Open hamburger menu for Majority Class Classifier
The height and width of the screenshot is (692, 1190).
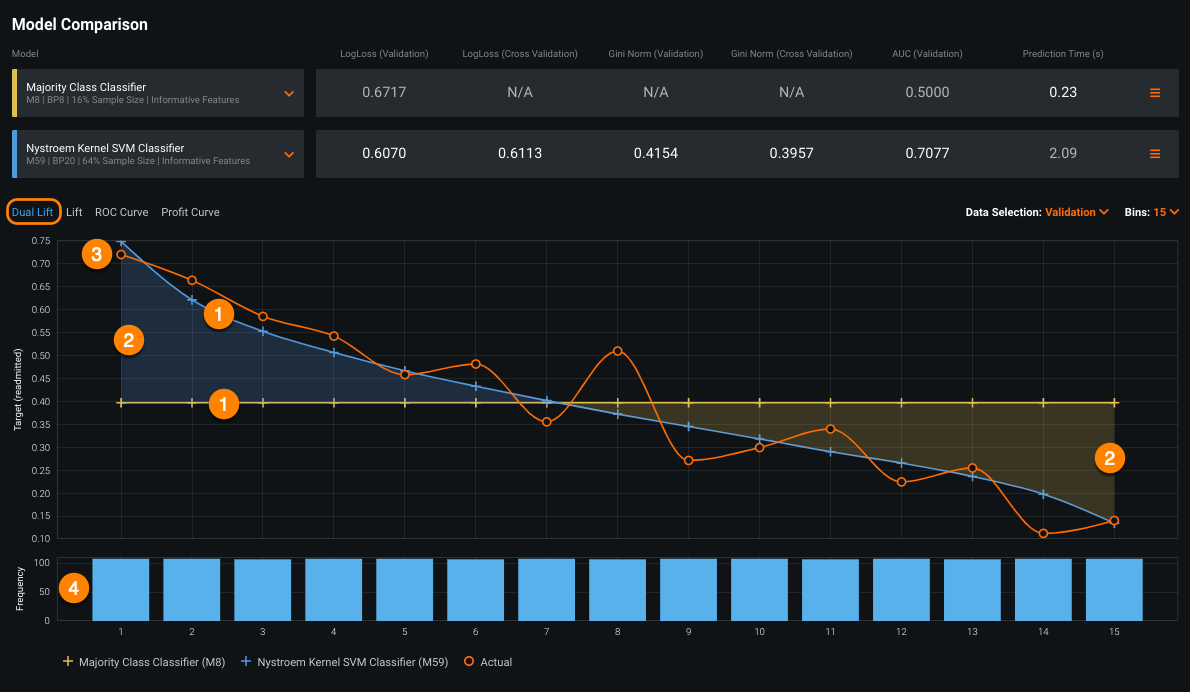(1155, 93)
